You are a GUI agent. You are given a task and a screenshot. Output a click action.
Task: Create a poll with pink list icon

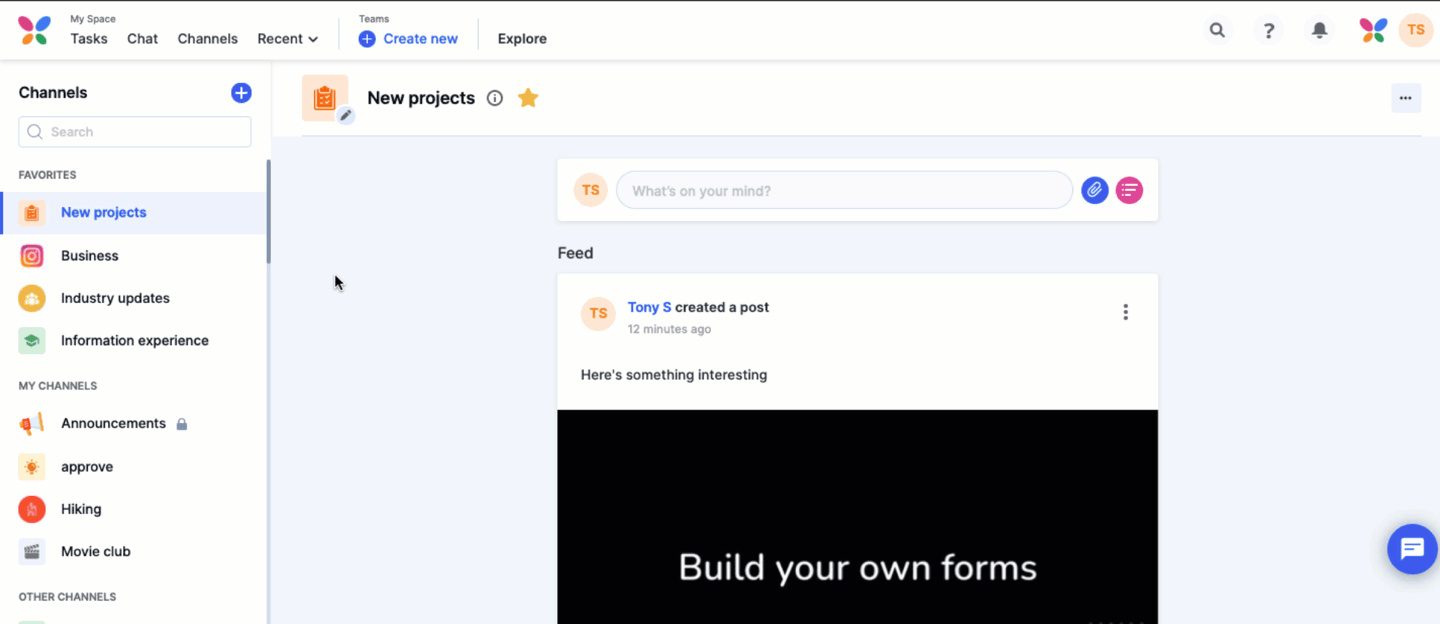point(1129,190)
